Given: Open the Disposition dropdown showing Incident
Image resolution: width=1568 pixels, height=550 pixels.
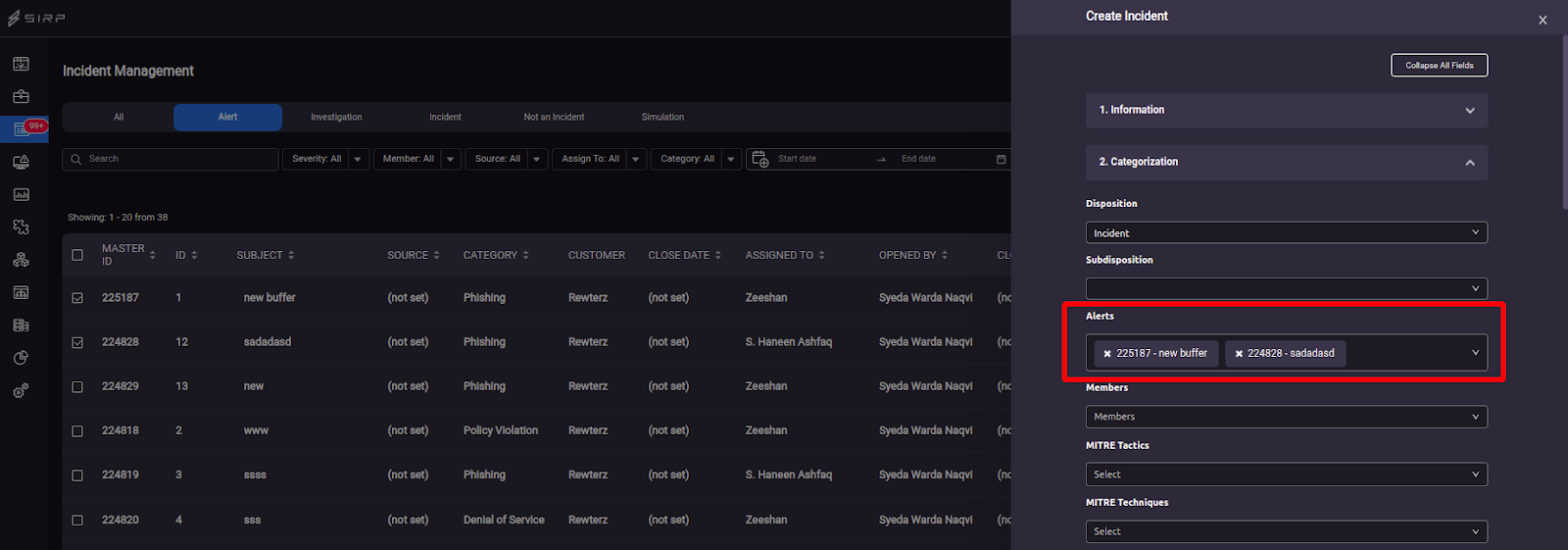Looking at the screenshot, I should (x=1286, y=233).
